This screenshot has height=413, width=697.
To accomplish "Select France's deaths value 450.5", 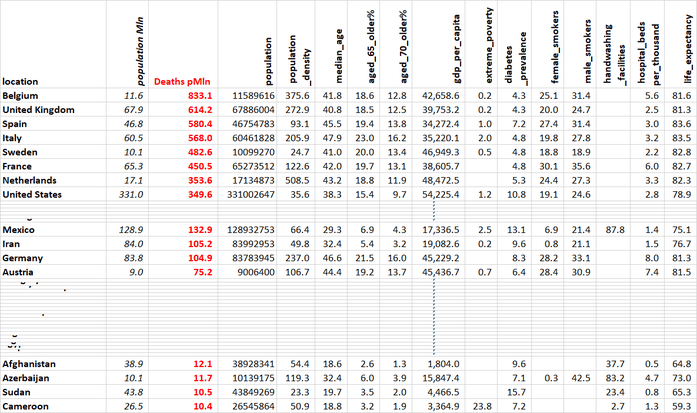I will pyautogui.click(x=200, y=166).
